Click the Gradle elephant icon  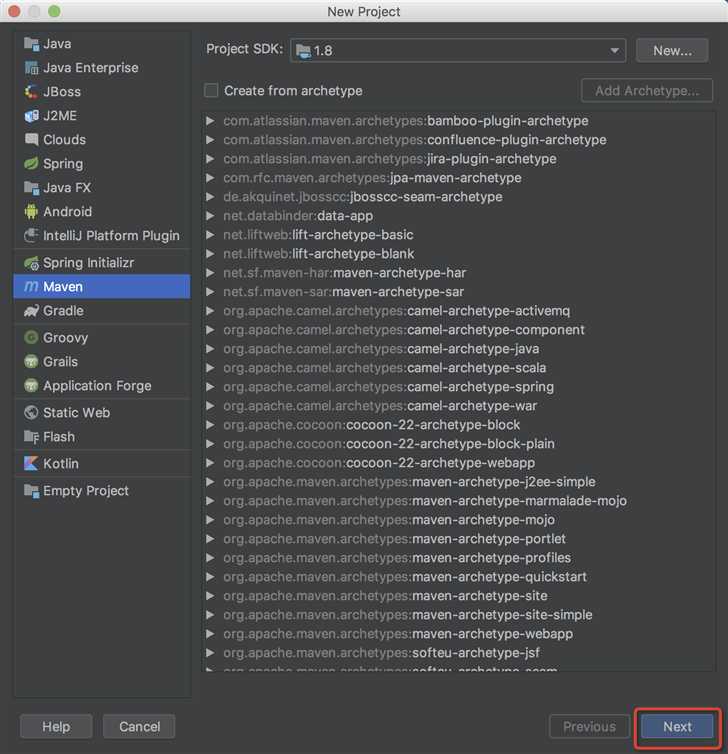(x=31, y=311)
